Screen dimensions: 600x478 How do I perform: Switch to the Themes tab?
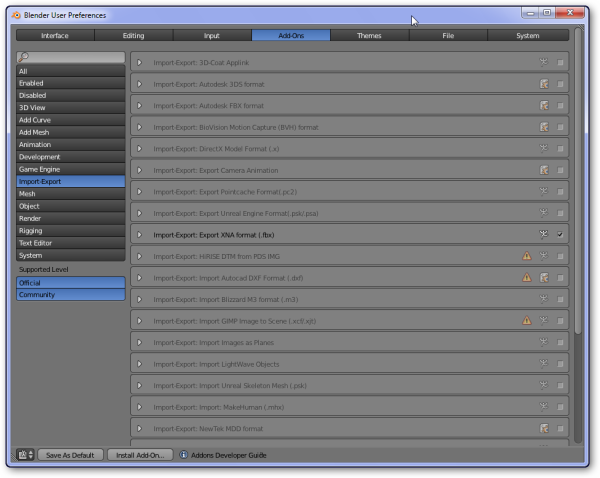(x=369, y=35)
